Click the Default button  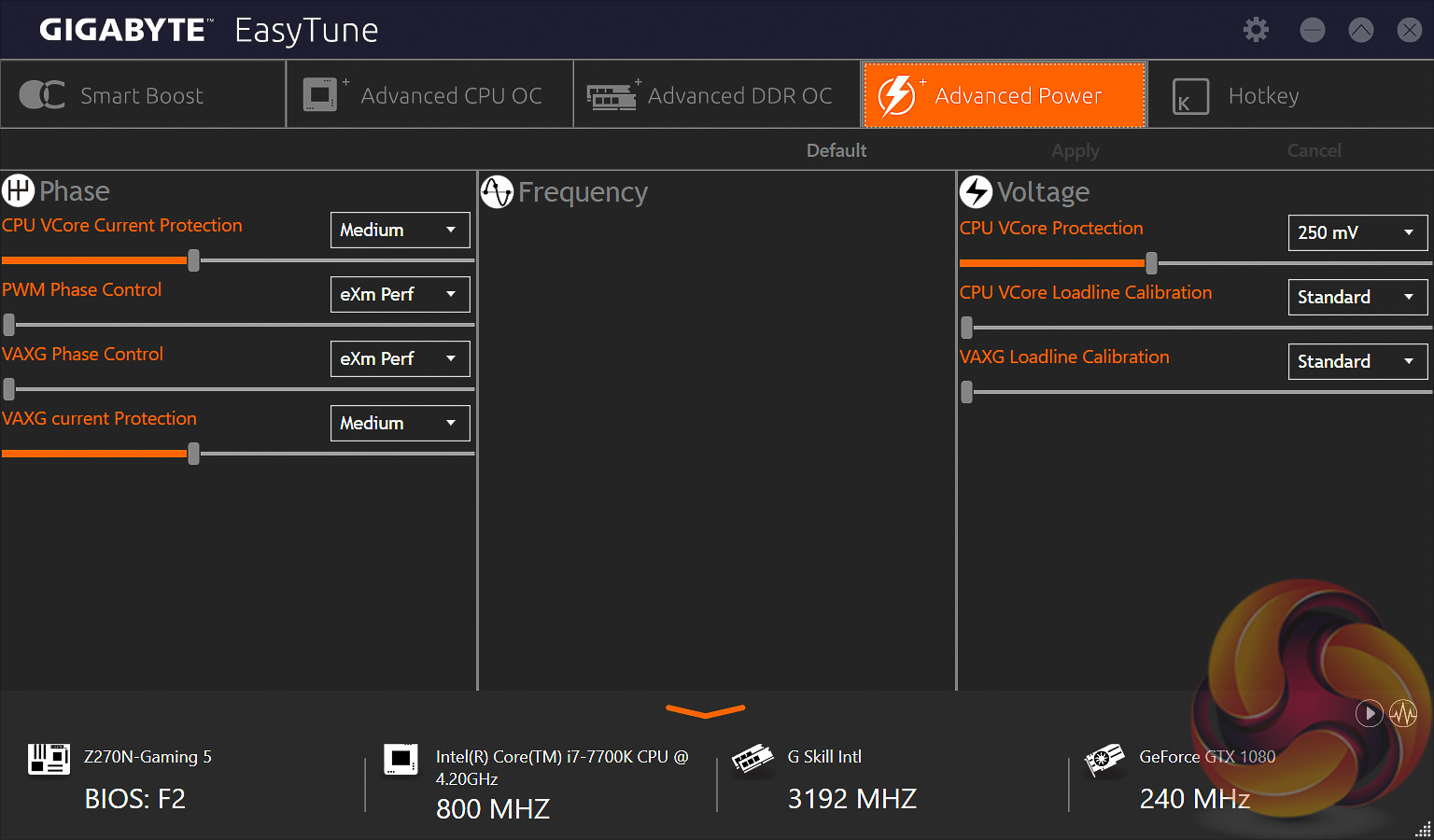836,150
